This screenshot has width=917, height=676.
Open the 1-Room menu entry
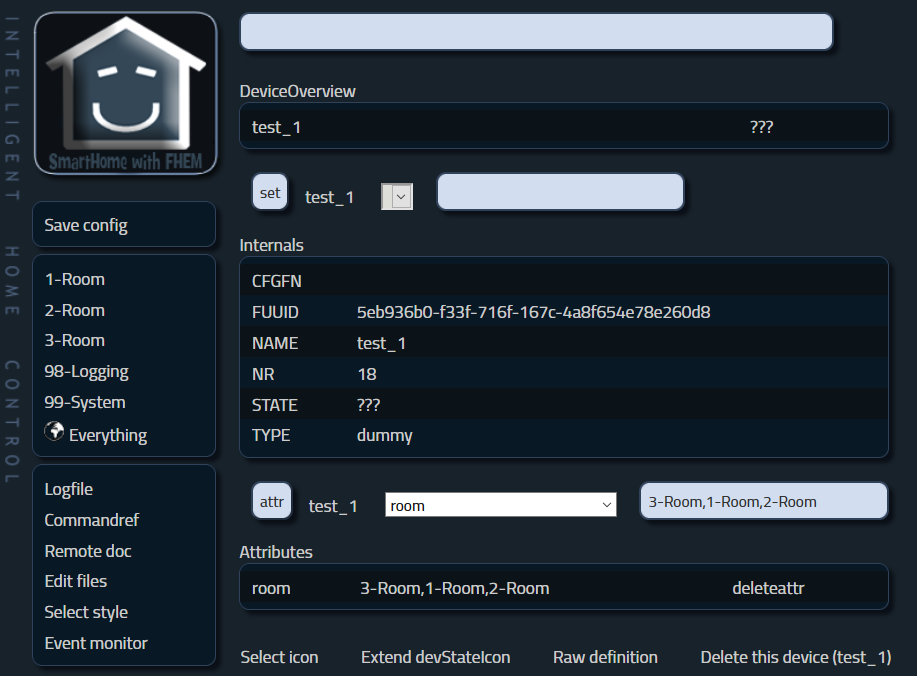point(75,279)
